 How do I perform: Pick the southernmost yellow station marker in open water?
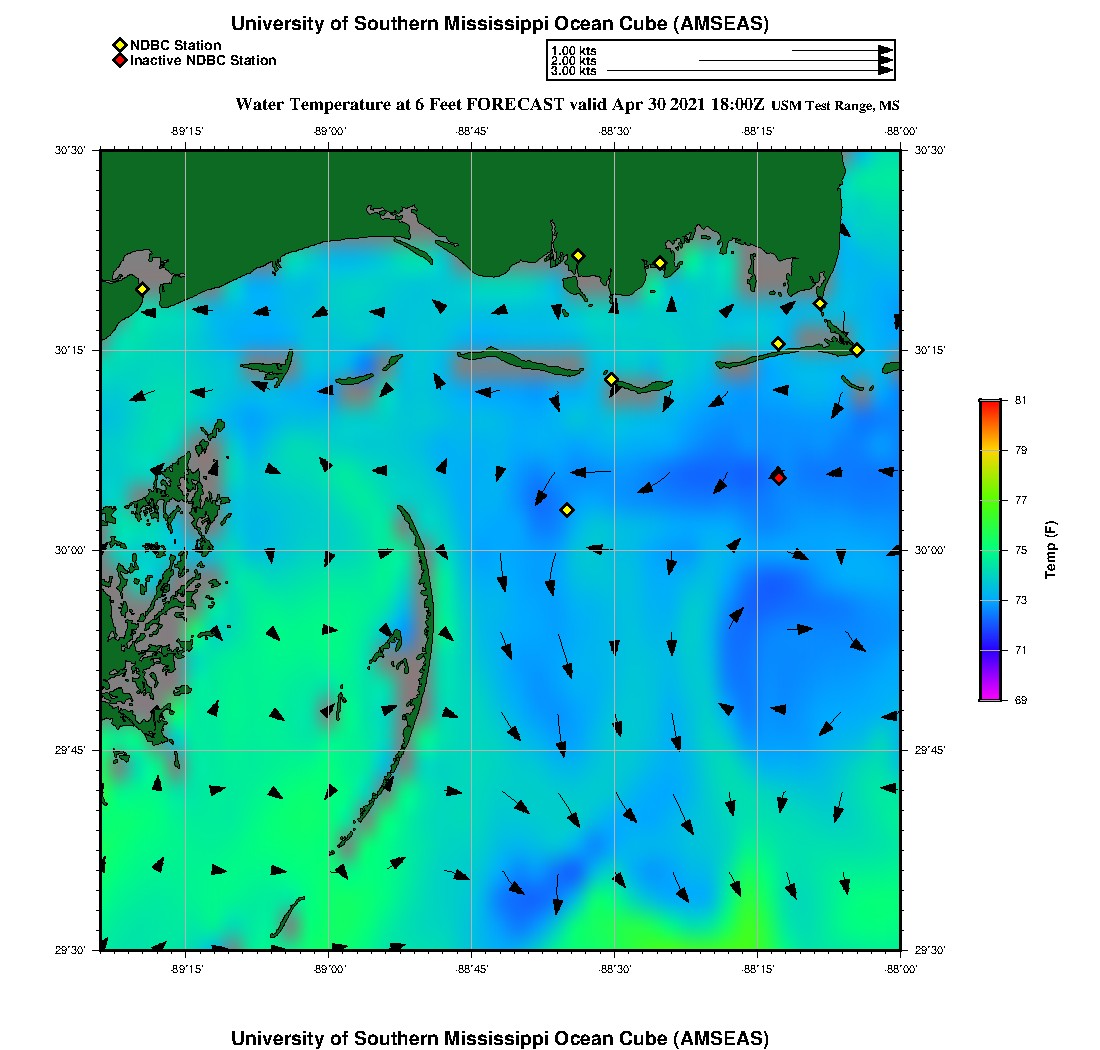567,510
